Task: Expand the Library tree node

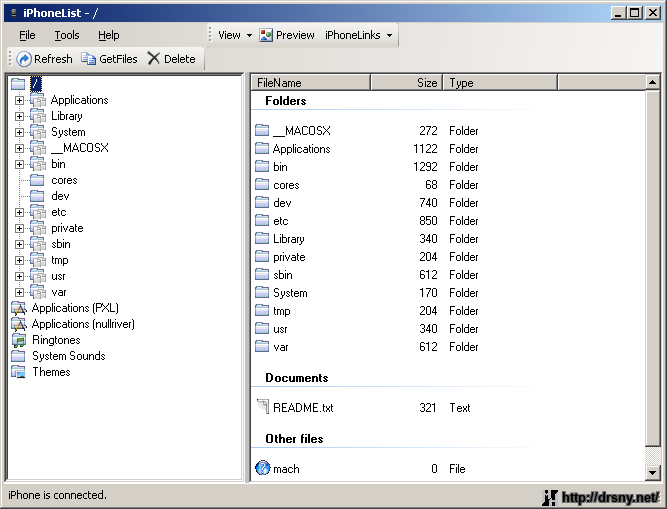Action: click(19, 116)
